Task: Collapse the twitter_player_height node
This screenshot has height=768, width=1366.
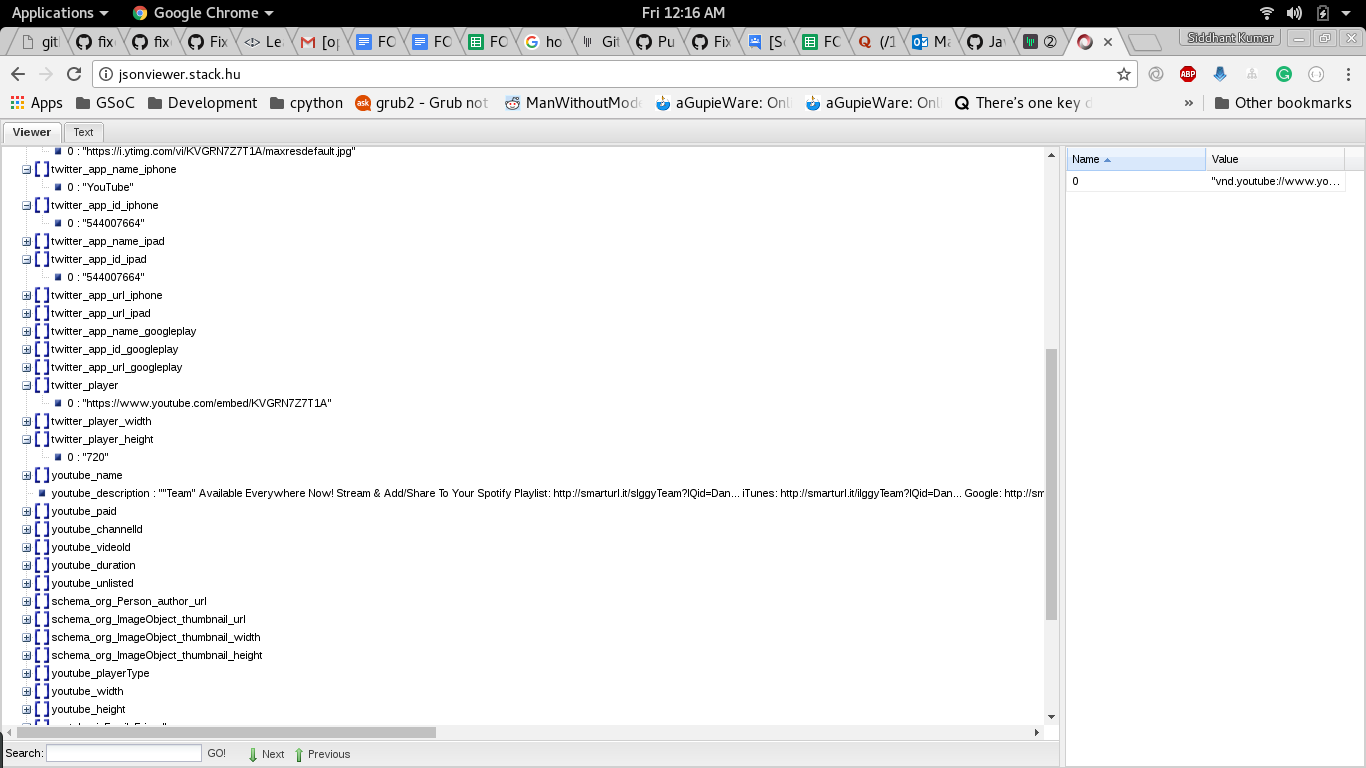Action: point(27,439)
